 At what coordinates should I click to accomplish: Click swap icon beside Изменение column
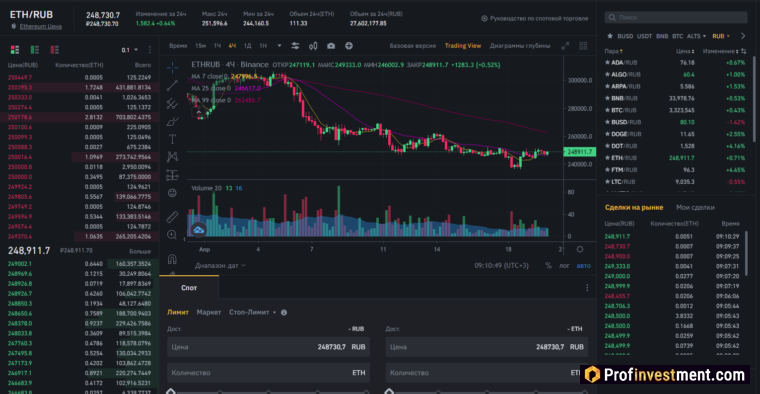(744, 51)
